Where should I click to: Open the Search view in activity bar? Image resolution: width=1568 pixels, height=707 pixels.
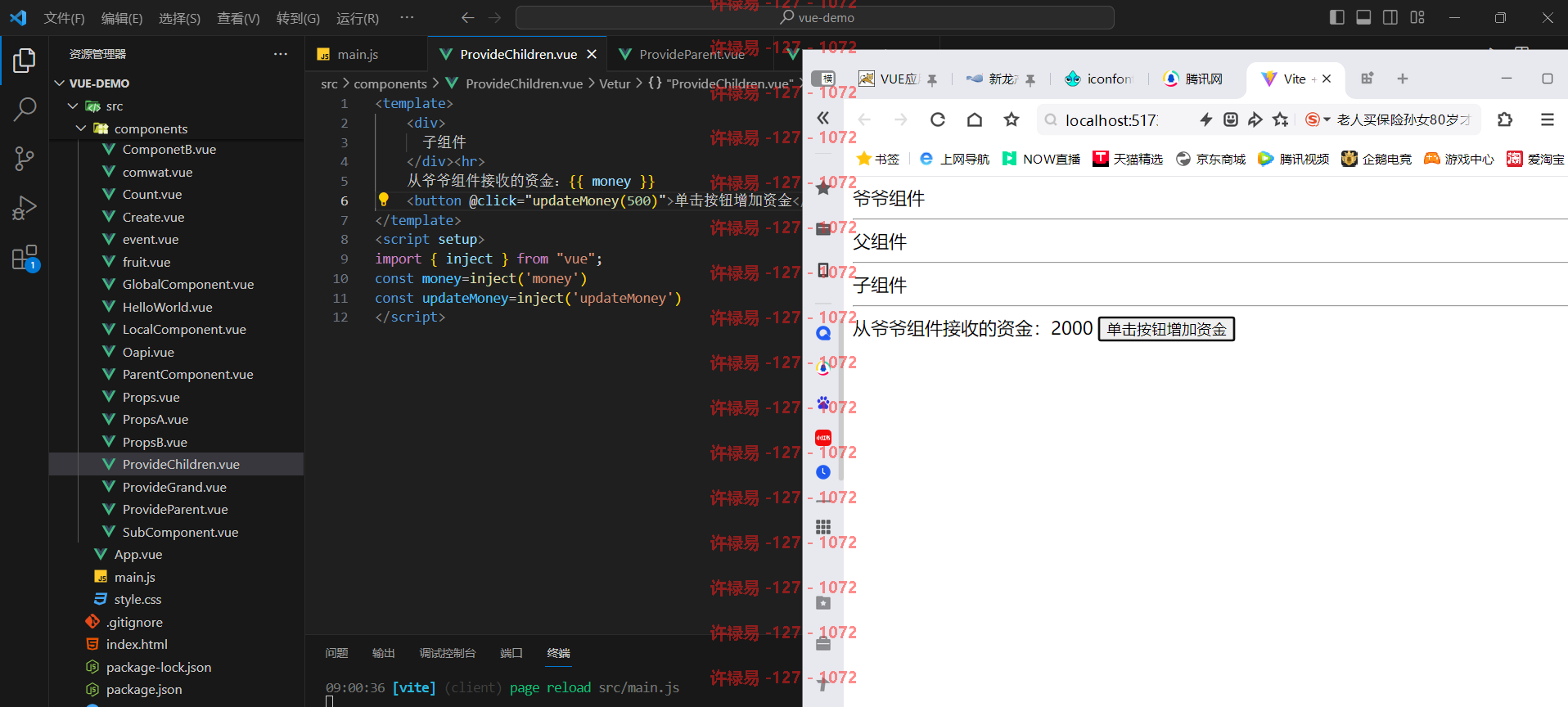coord(25,109)
